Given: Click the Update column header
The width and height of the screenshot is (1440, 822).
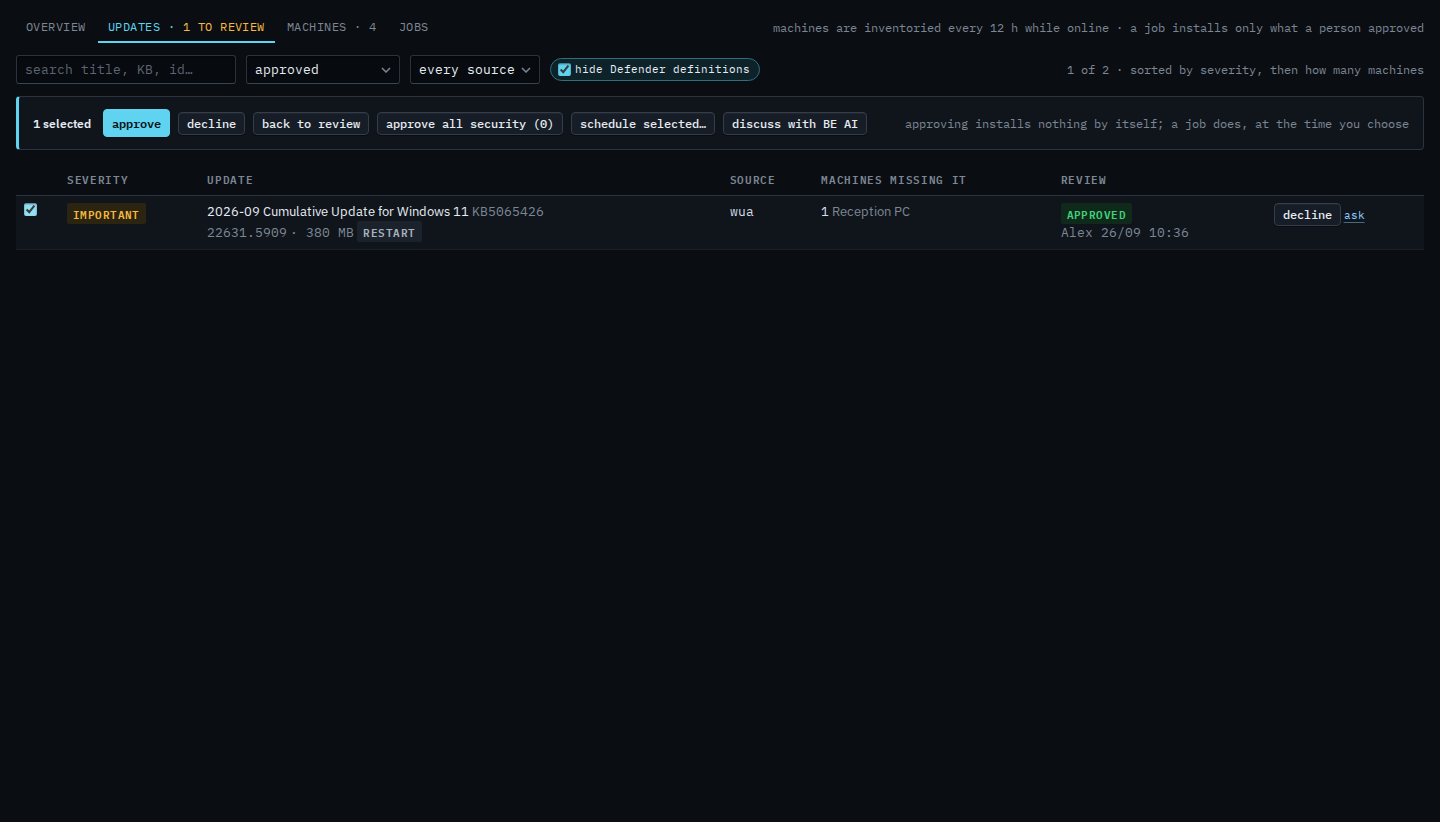Looking at the screenshot, I should tap(230, 180).
